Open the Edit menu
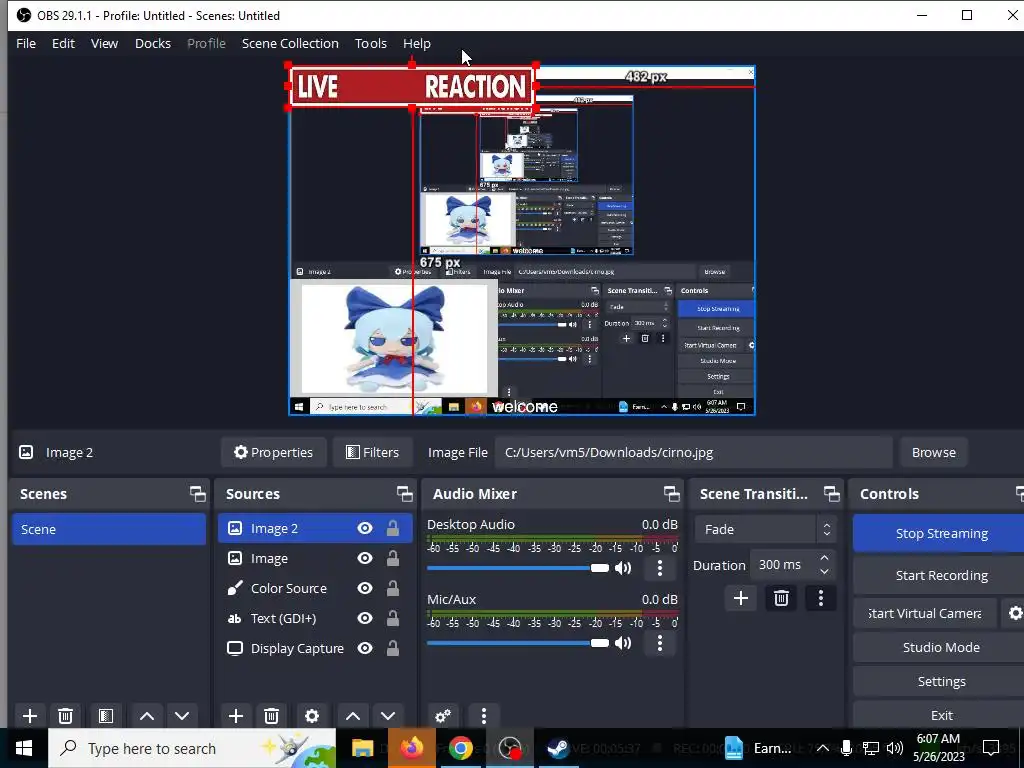1024x768 pixels. pyautogui.click(x=63, y=43)
